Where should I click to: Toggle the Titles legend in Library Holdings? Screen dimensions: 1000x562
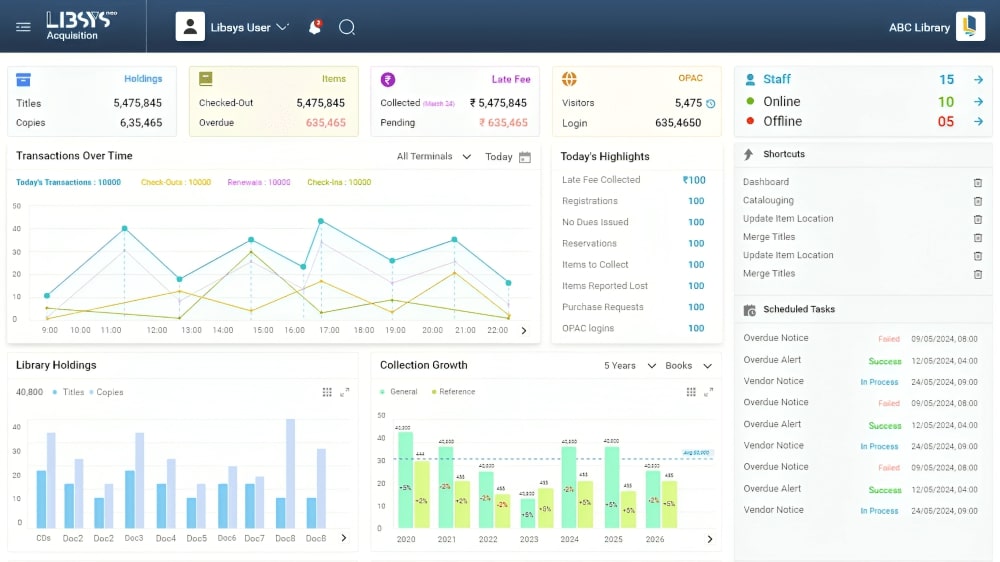[x=68, y=392]
